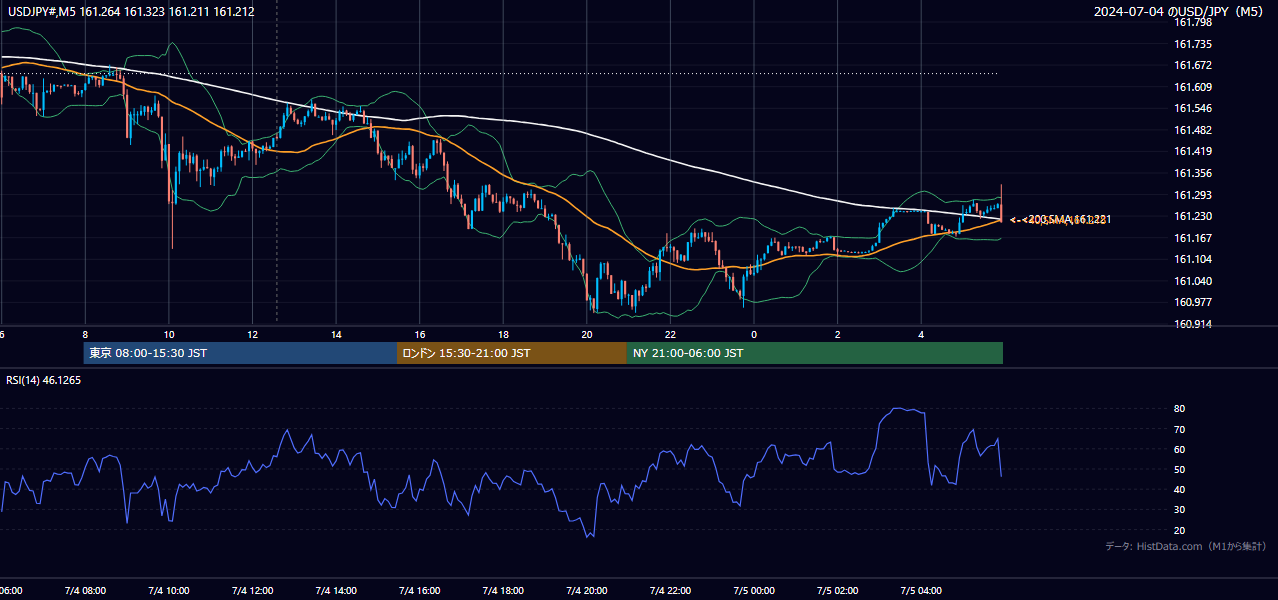
Task: Click price axis label 161.419
Action: pos(1193,151)
